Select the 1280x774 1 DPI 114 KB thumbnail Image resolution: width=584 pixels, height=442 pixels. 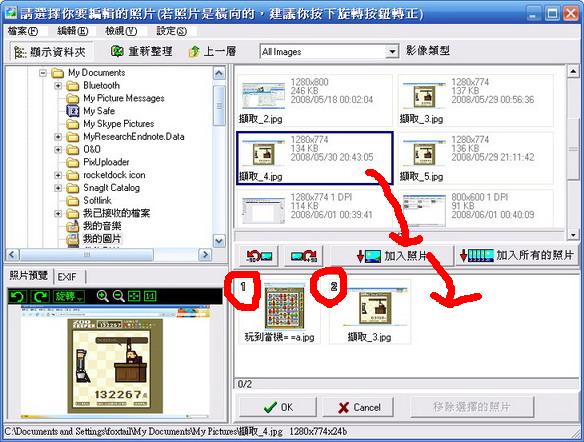(x=314, y=209)
